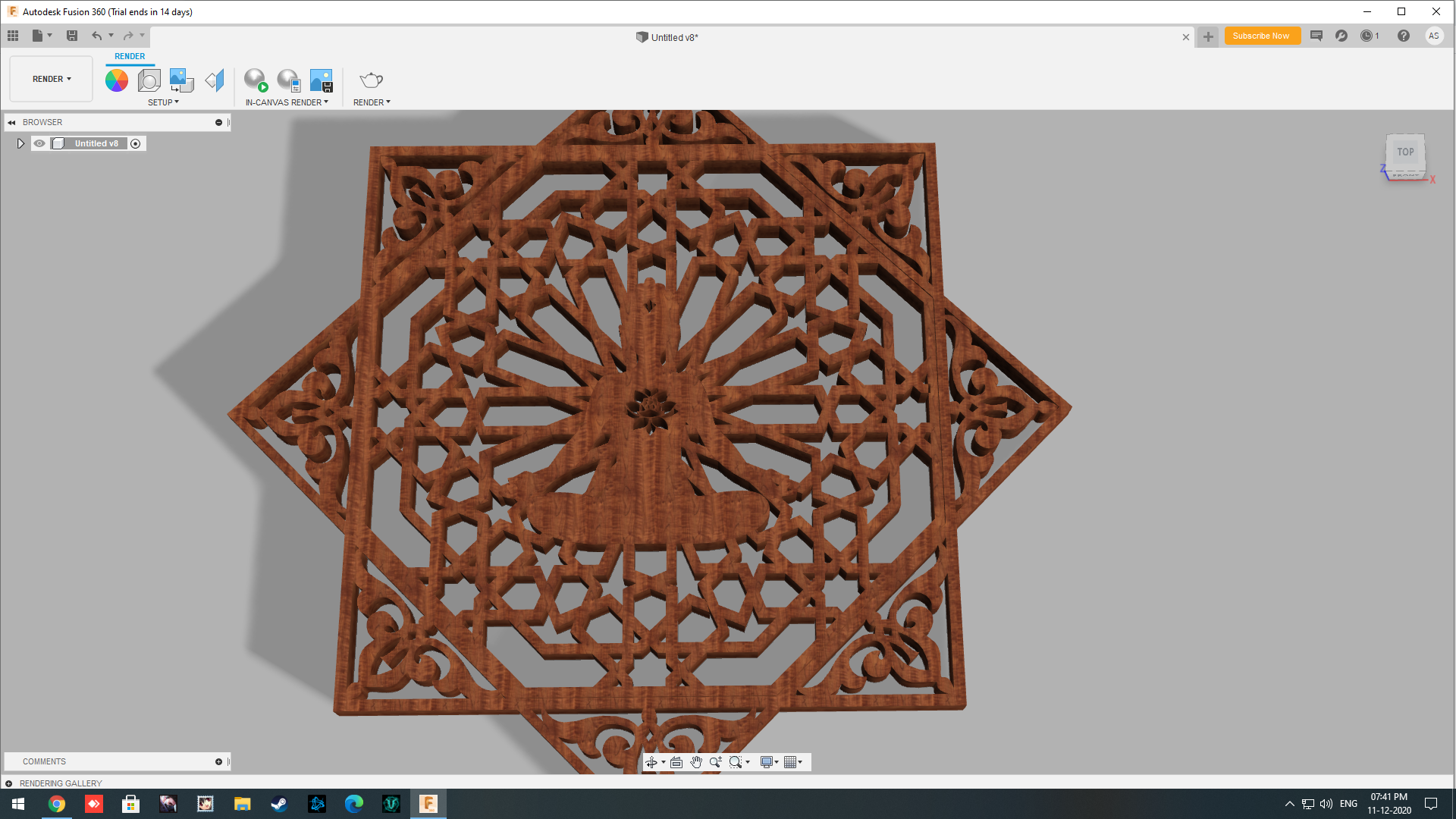Click the Decal tool icon
Image resolution: width=1456 pixels, height=819 pixels.
pos(181,80)
